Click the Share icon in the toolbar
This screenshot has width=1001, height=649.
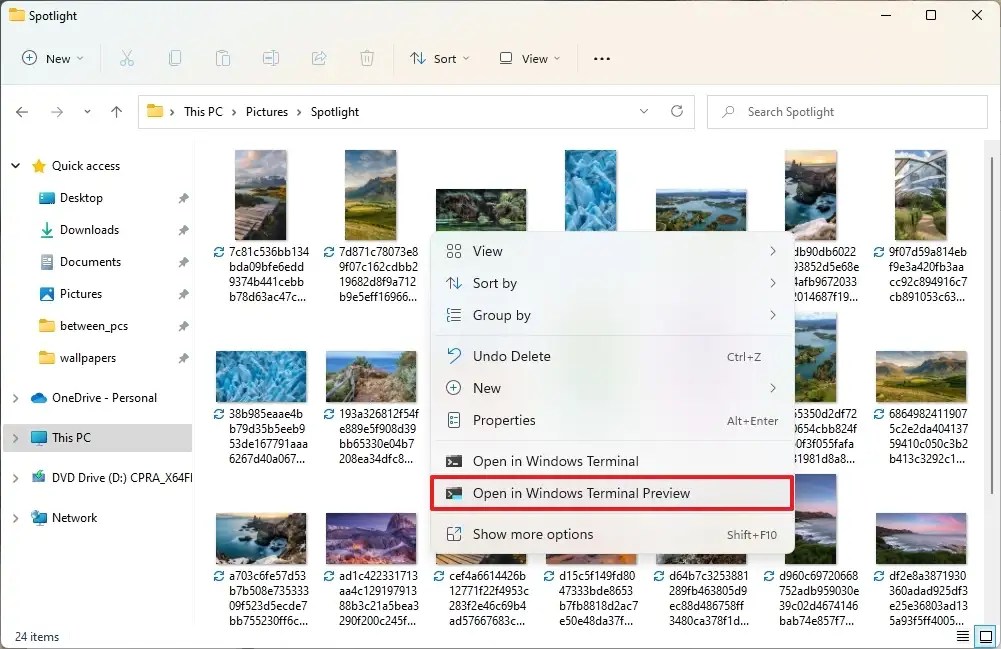pos(319,58)
